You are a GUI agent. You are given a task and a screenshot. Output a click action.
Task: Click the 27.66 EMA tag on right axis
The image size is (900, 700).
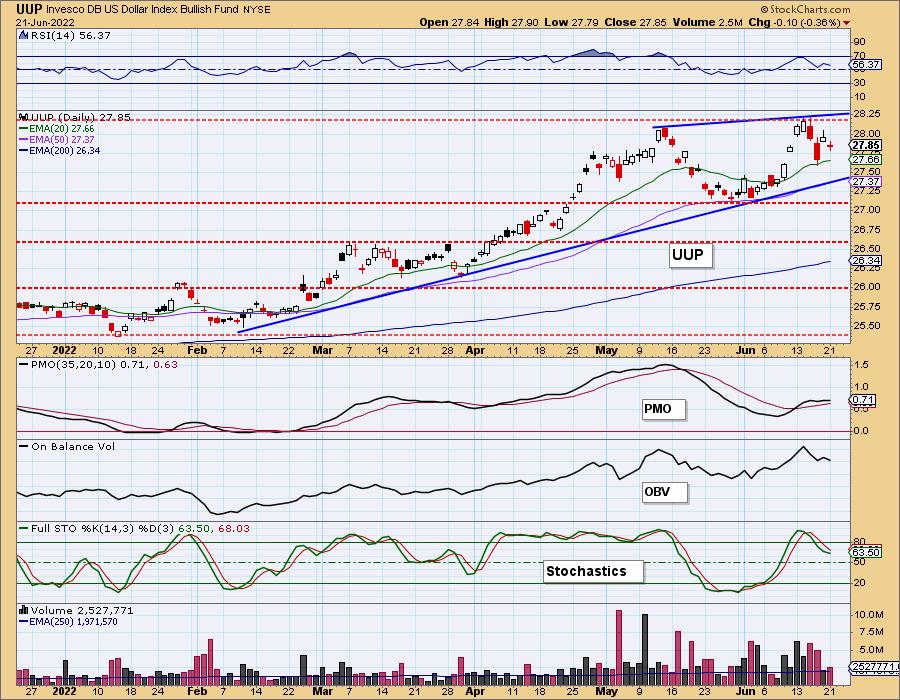click(866, 160)
